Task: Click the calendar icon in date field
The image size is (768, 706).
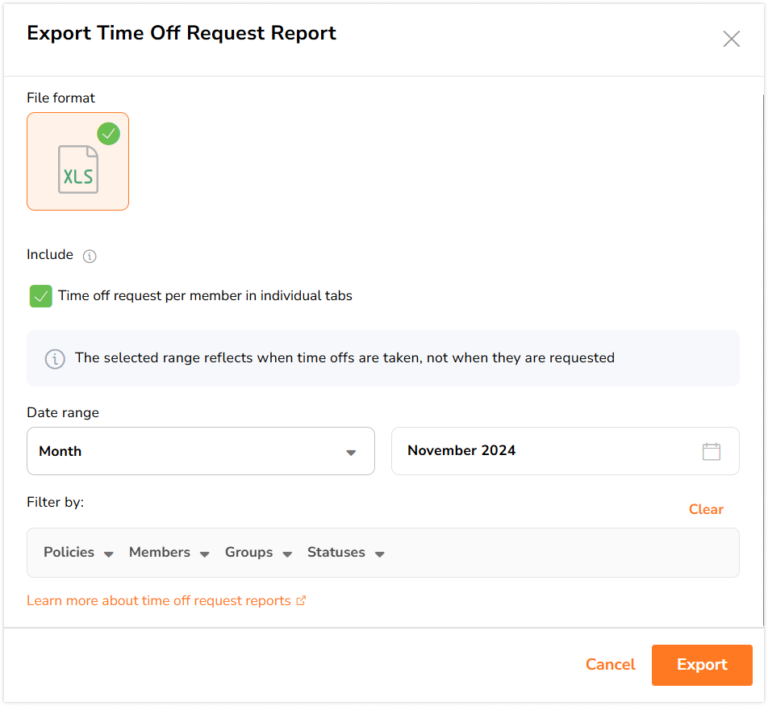Action: (711, 451)
